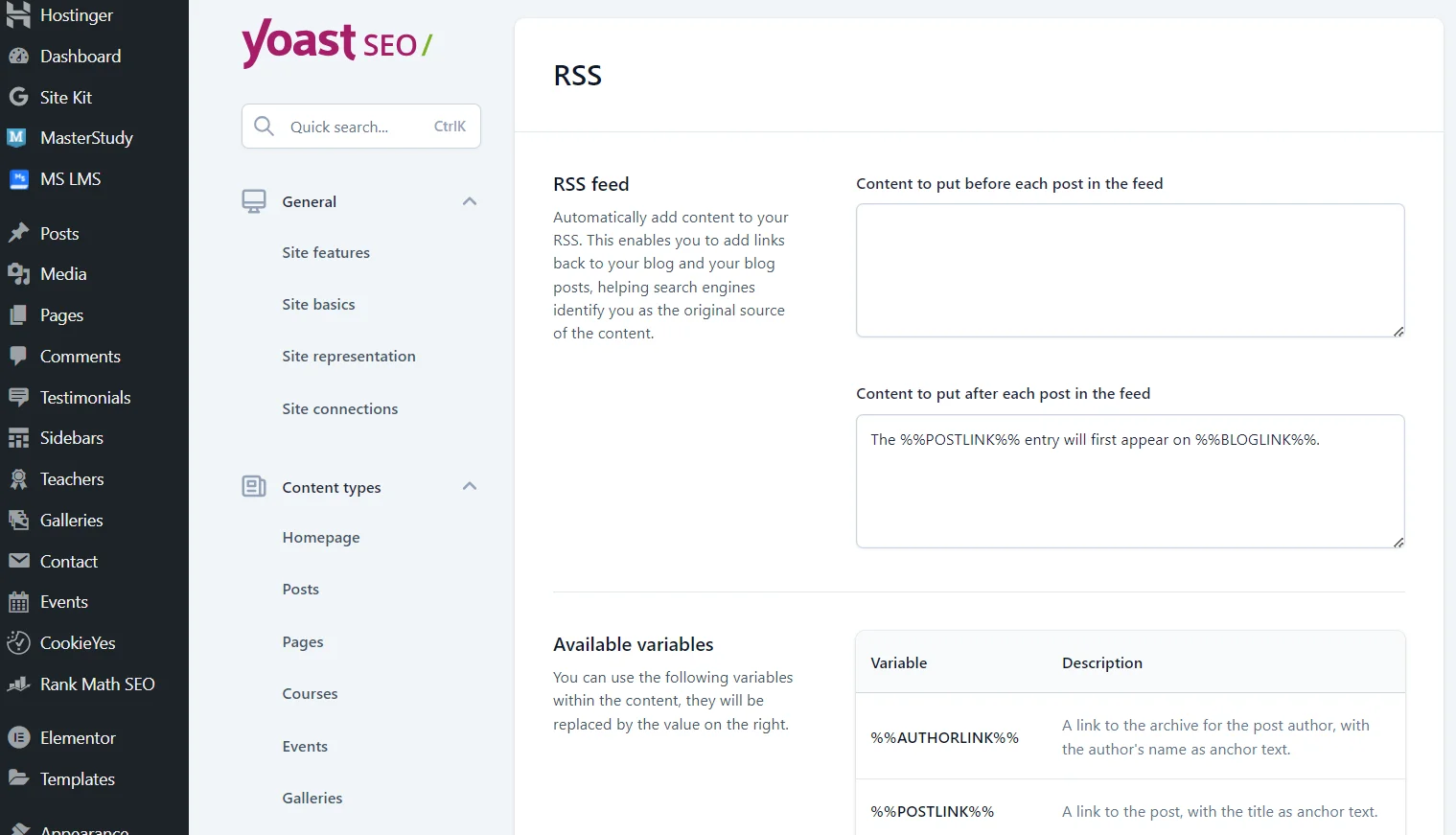The height and width of the screenshot is (835, 1456).
Task: Click the Media icon in sidebar
Action: click(18, 274)
